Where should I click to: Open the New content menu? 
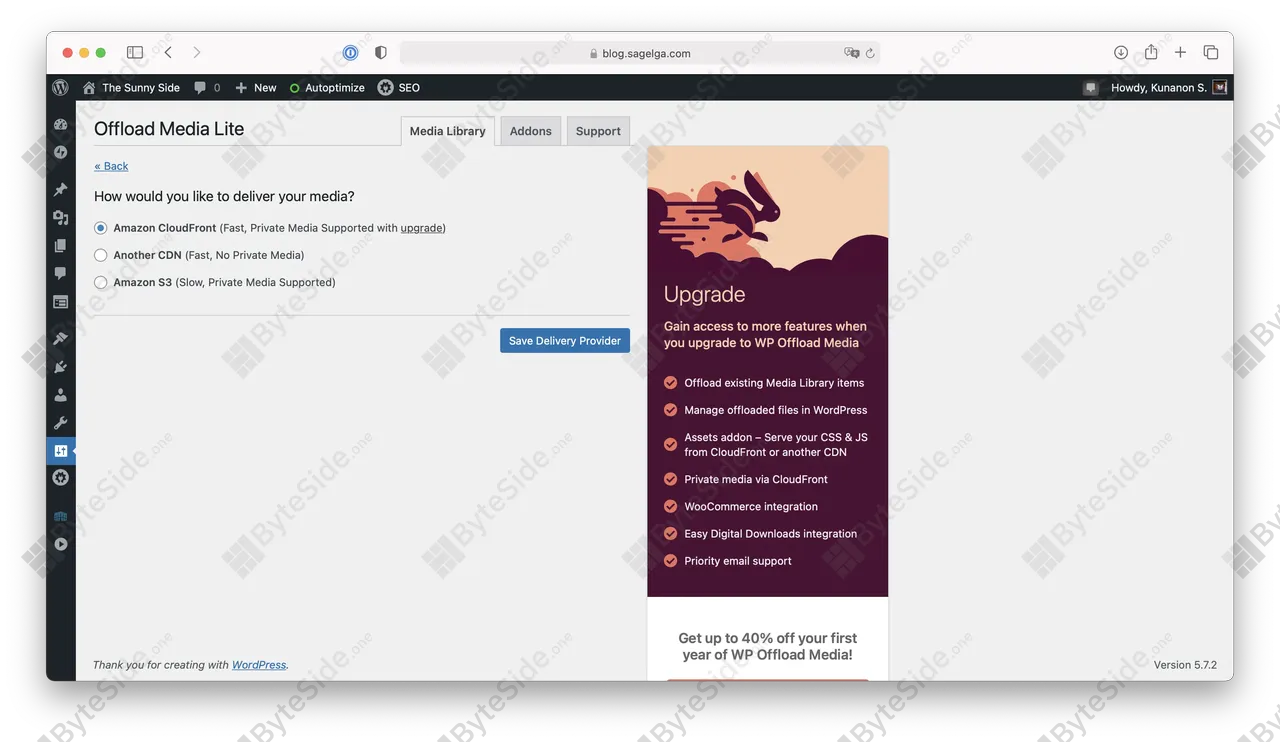[x=255, y=88]
